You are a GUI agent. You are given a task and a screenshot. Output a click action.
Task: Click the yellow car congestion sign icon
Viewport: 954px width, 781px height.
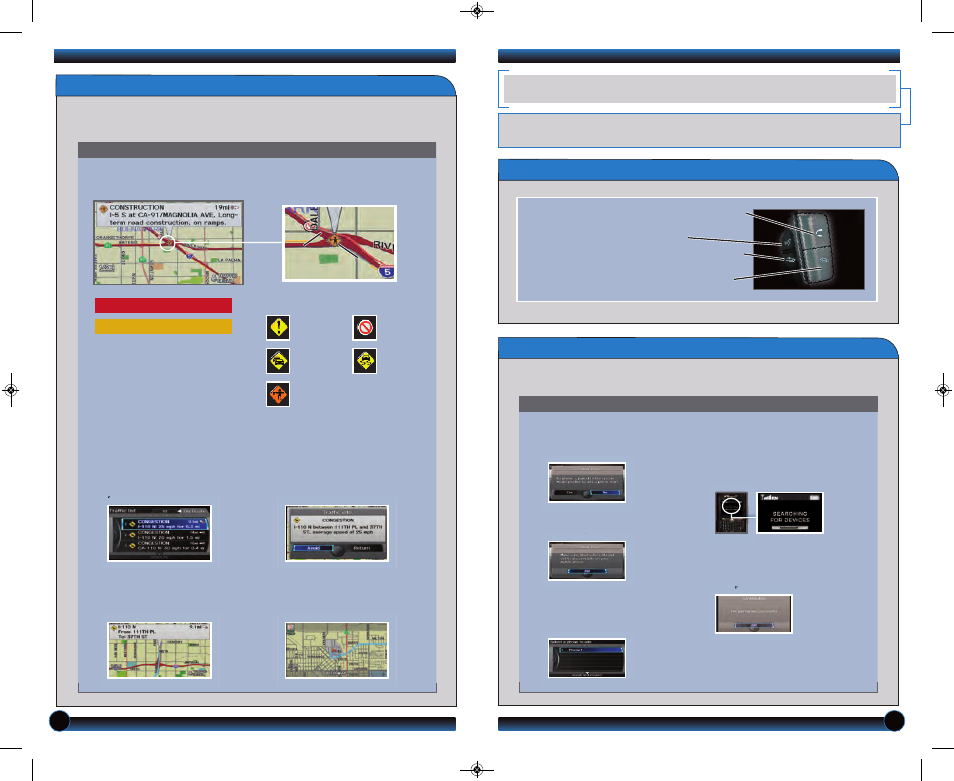click(x=278, y=361)
